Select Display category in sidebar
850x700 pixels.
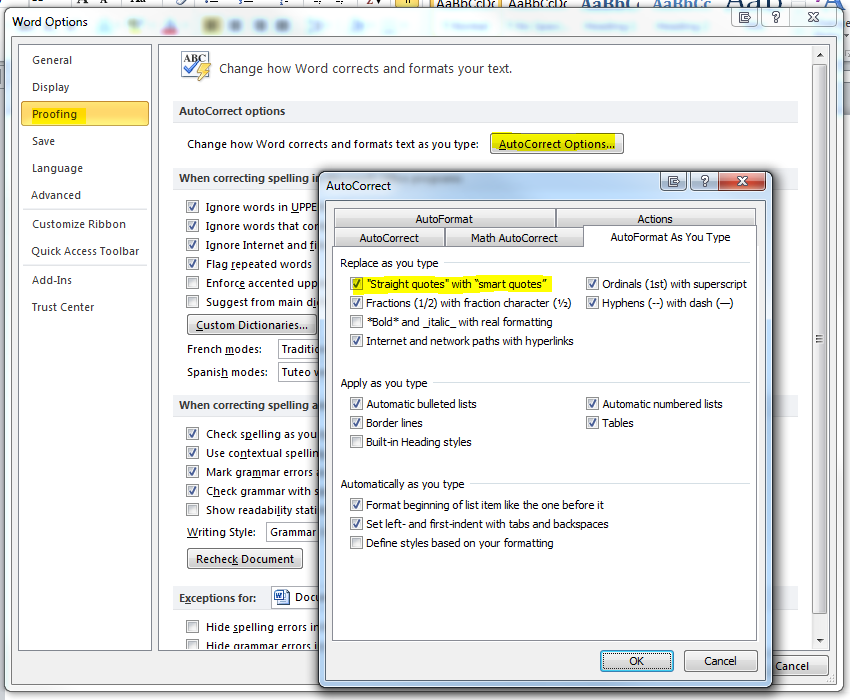tap(85, 87)
